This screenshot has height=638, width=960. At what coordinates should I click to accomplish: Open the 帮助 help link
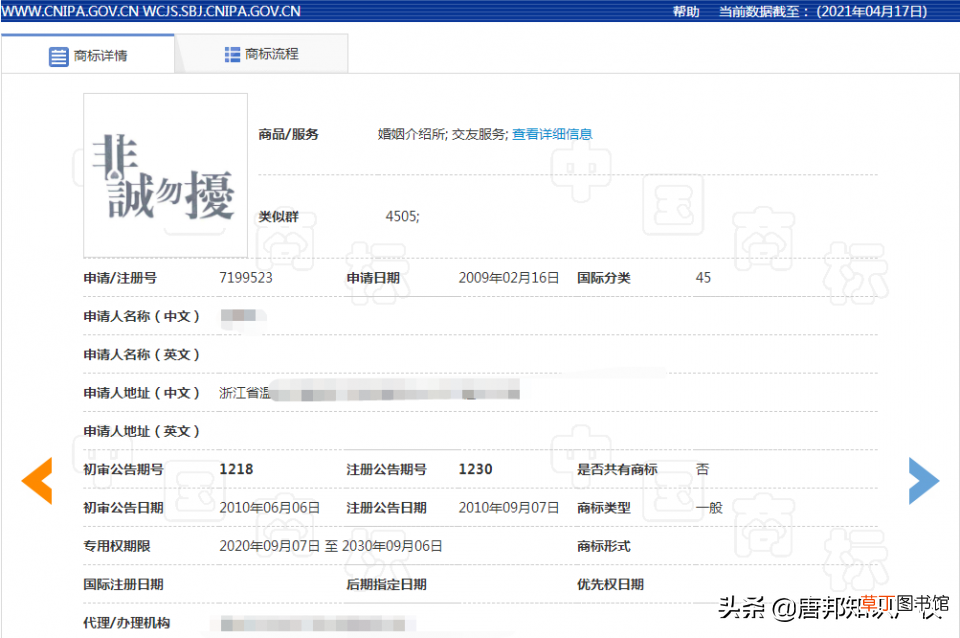[686, 12]
